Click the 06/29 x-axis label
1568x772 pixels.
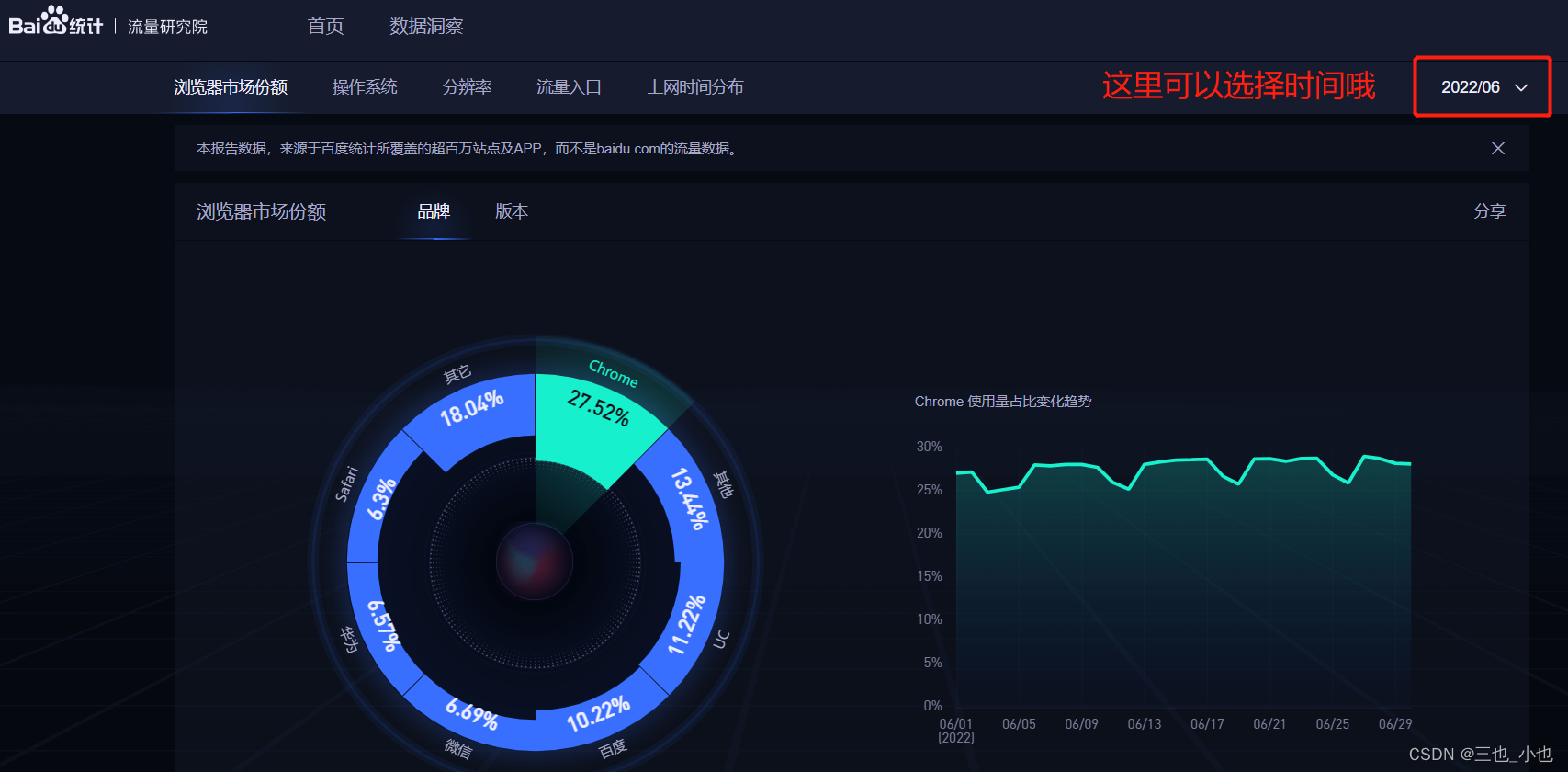coord(1395,724)
